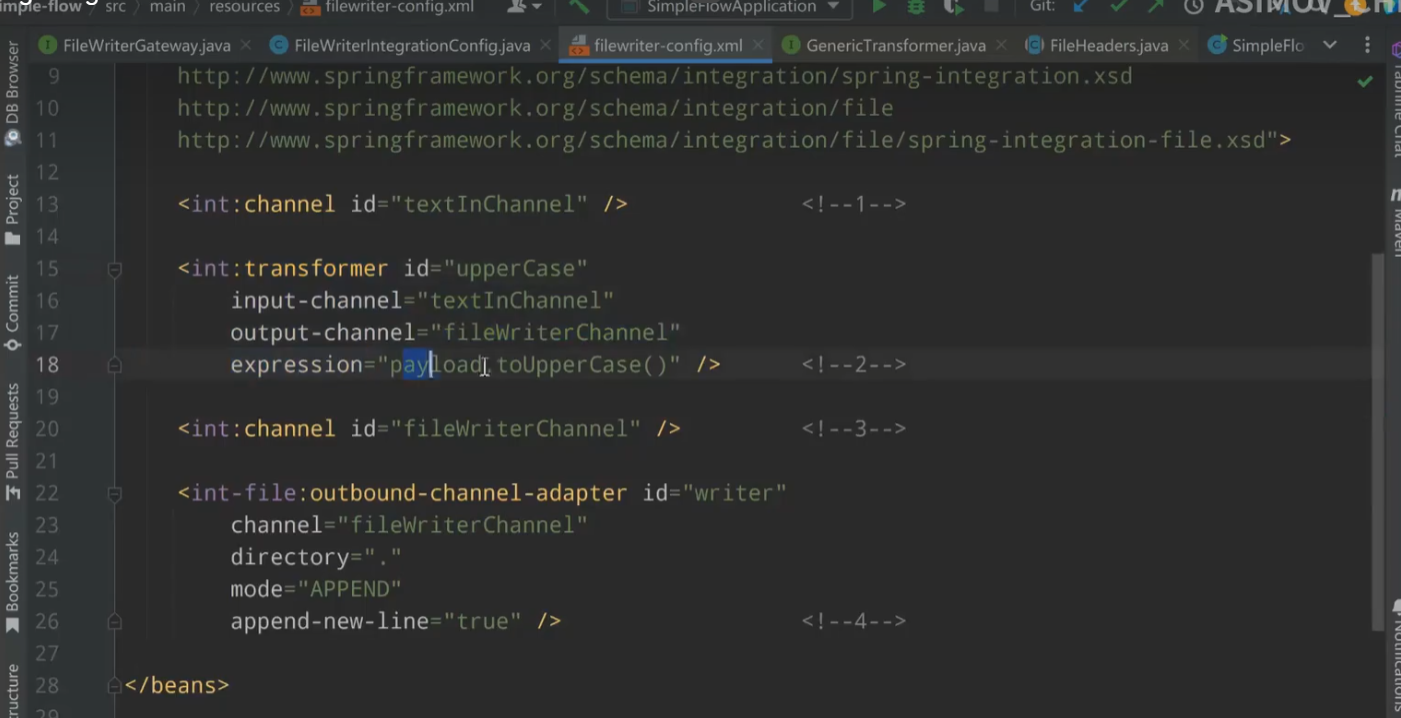
Task: Open the Git history clock icon
Action: point(1193,7)
